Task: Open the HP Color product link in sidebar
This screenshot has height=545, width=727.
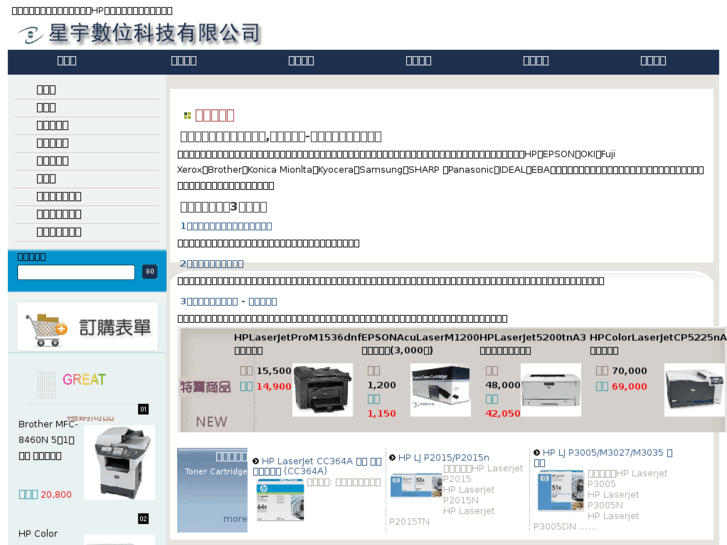Action: click(x=38, y=533)
